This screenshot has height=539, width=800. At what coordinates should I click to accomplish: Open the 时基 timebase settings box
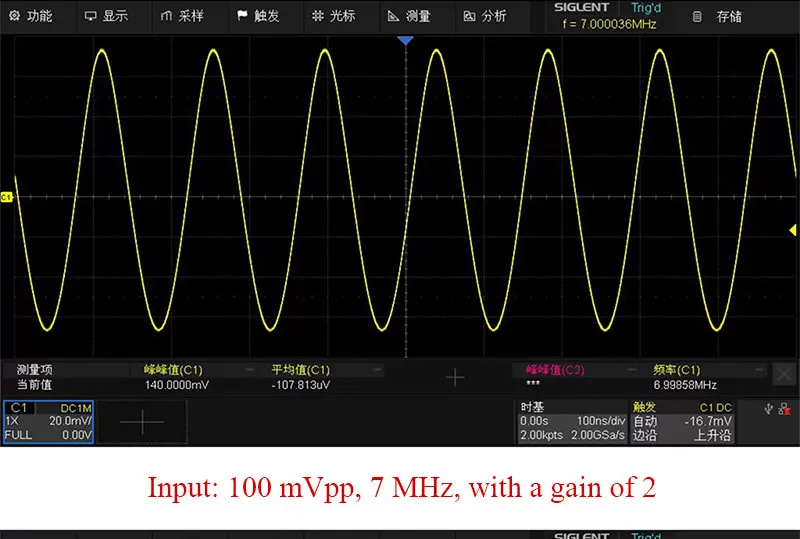tap(572, 422)
